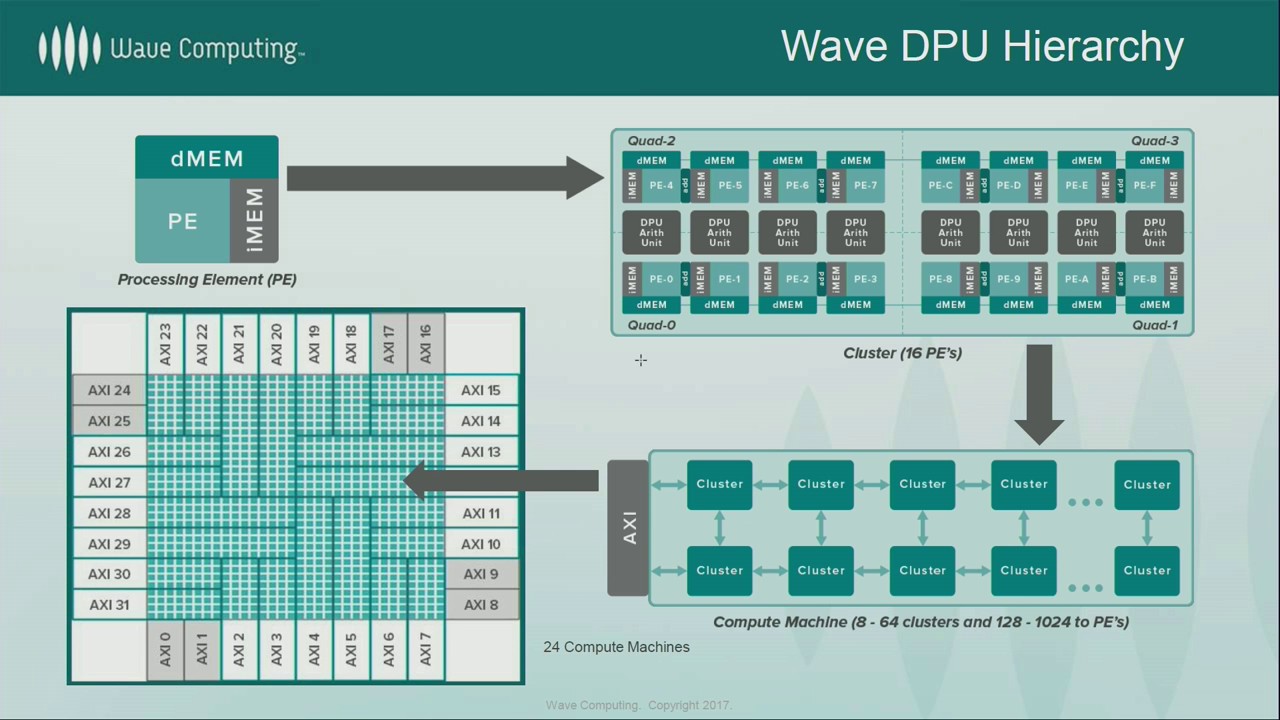Click the Quad-0 label
Viewport: 1280px width, 720px height.
click(x=651, y=325)
